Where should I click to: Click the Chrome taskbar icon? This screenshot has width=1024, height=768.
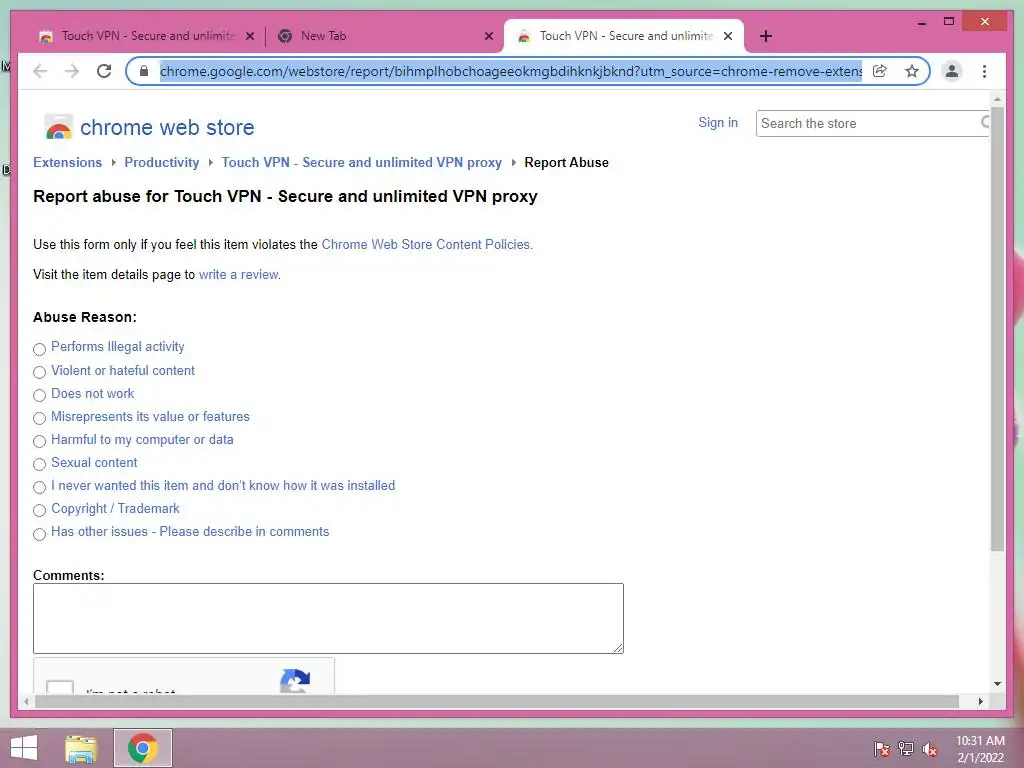[x=143, y=748]
